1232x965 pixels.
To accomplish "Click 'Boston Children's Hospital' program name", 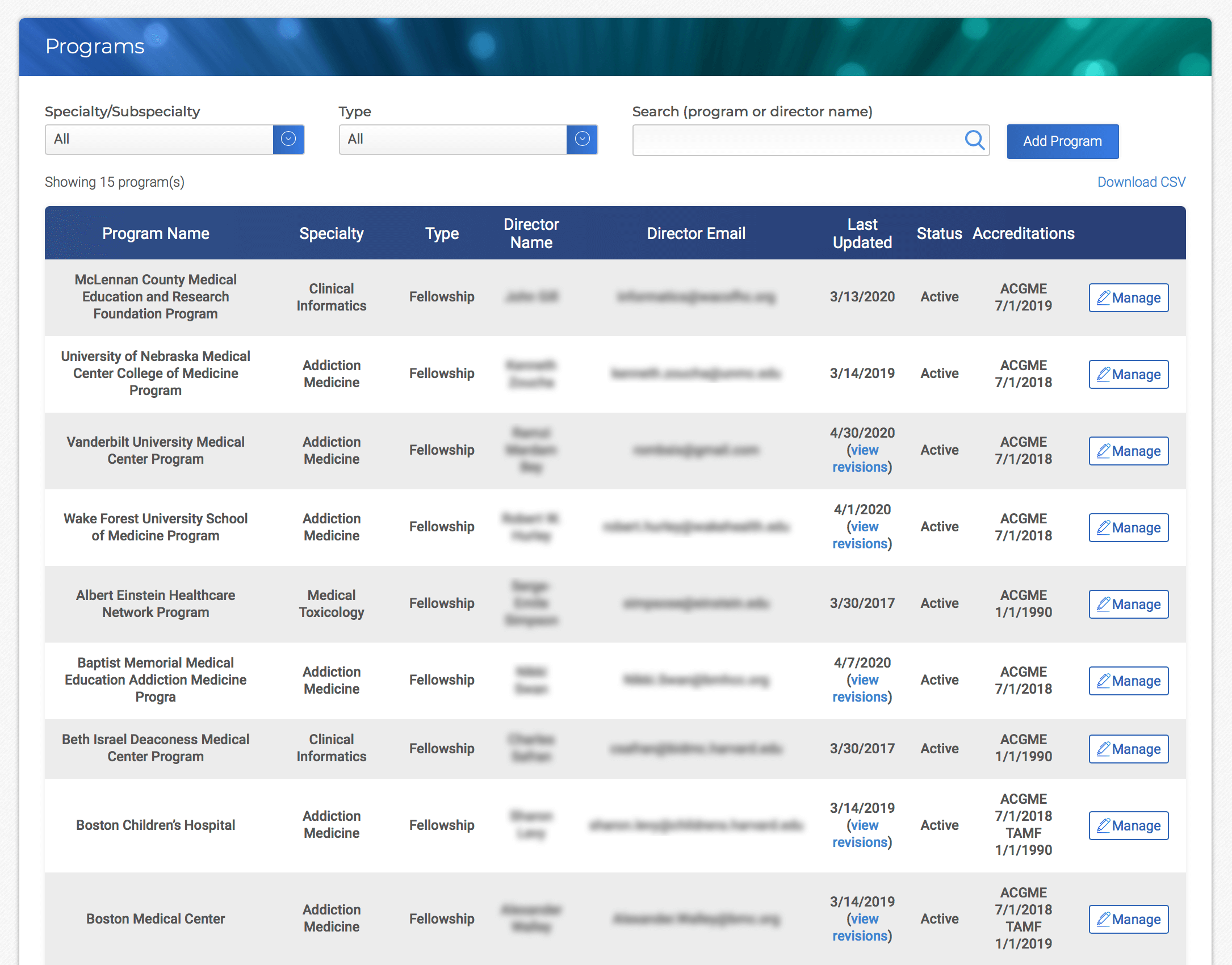I will (x=156, y=825).
